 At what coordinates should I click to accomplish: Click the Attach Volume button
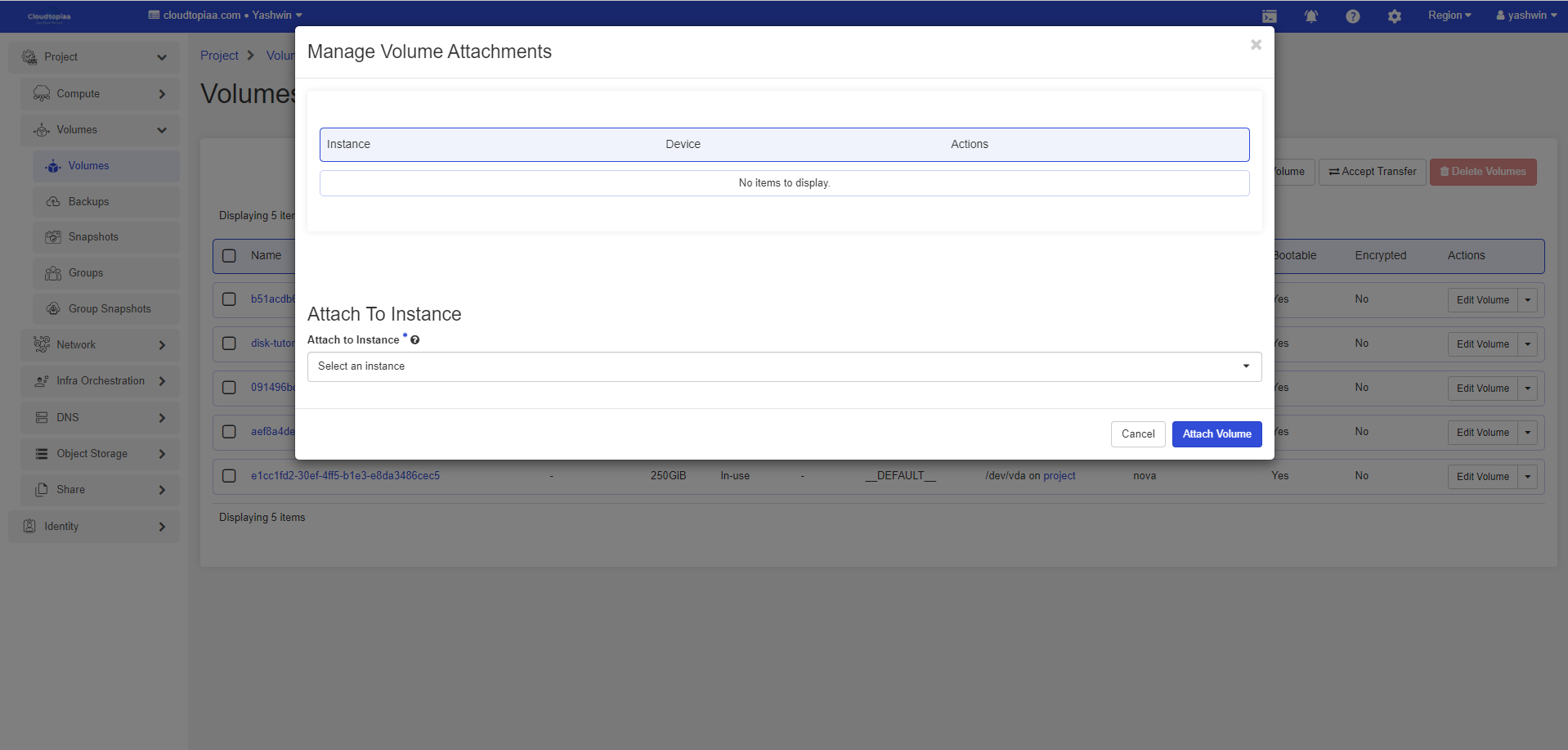[1216, 434]
